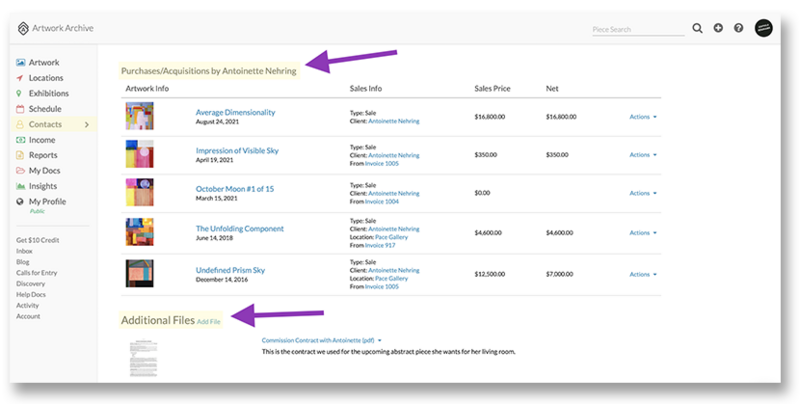Expand the Commission Contract file dropdown arrow
This screenshot has width=800, height=404.
pos(380,340)
